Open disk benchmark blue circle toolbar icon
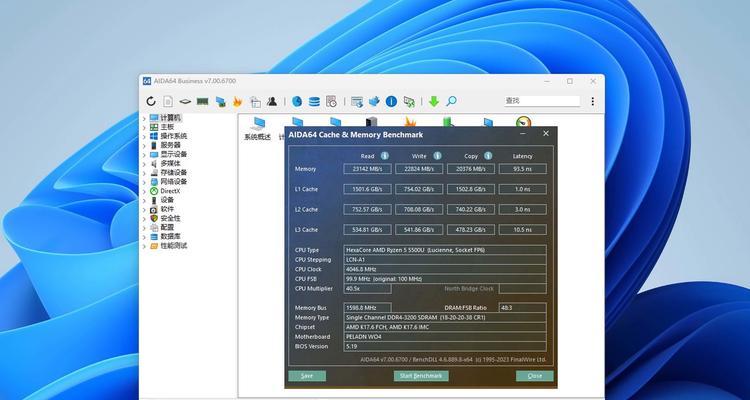750x400 pixels. pyautogui.click(x=297, y=101)
